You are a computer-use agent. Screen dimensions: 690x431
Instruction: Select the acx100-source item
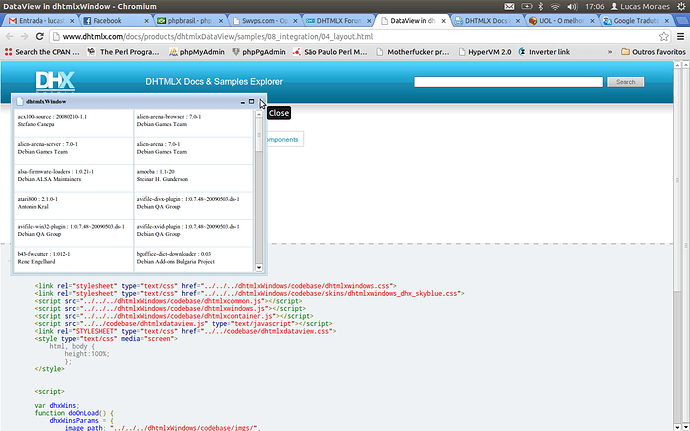(73, 123)
